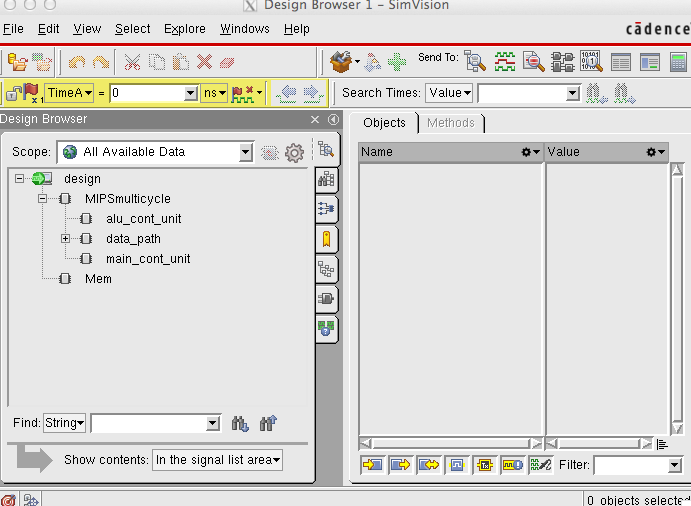Open the Show contents dropdown
Image resolution: width=691 pixels, height=506 pixels.
(x=217, y=460)
